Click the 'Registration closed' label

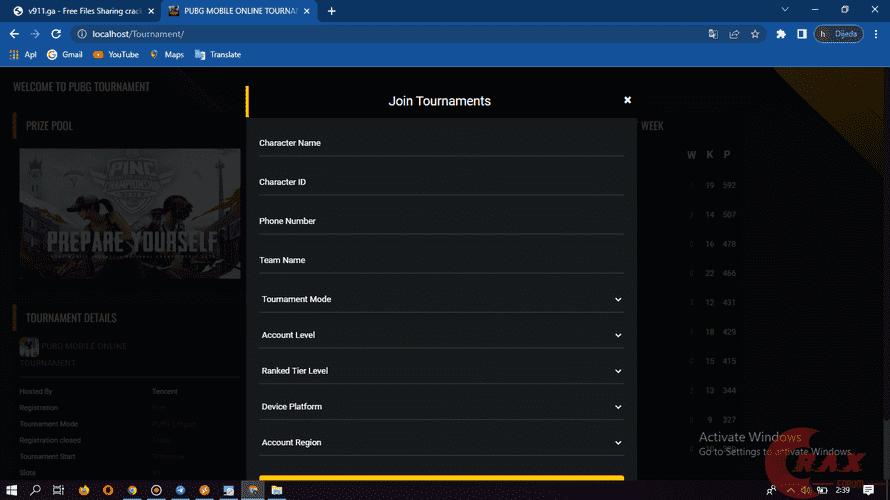[x=50, y=440]
